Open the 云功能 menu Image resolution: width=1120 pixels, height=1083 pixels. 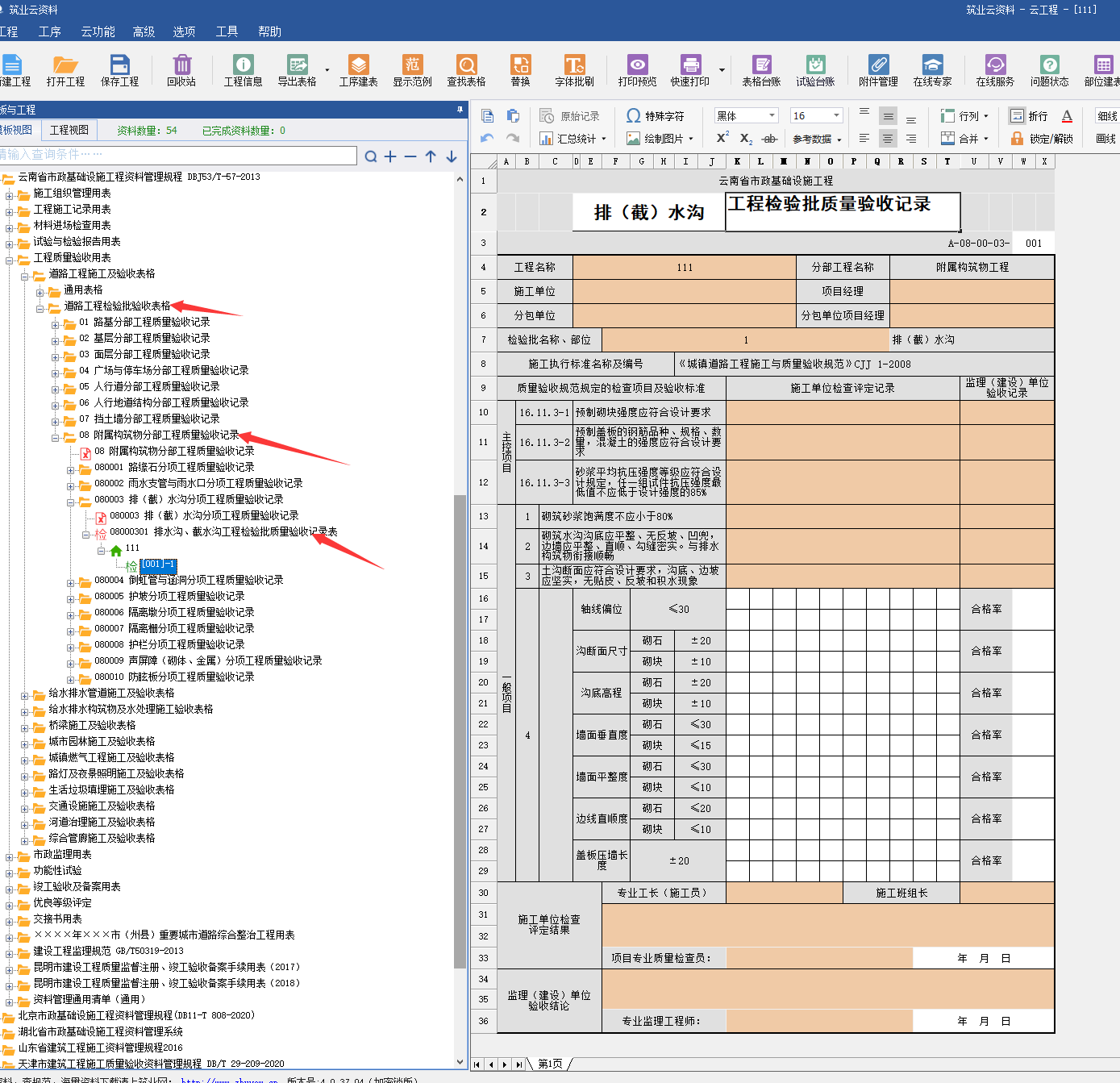coord(98,31)
